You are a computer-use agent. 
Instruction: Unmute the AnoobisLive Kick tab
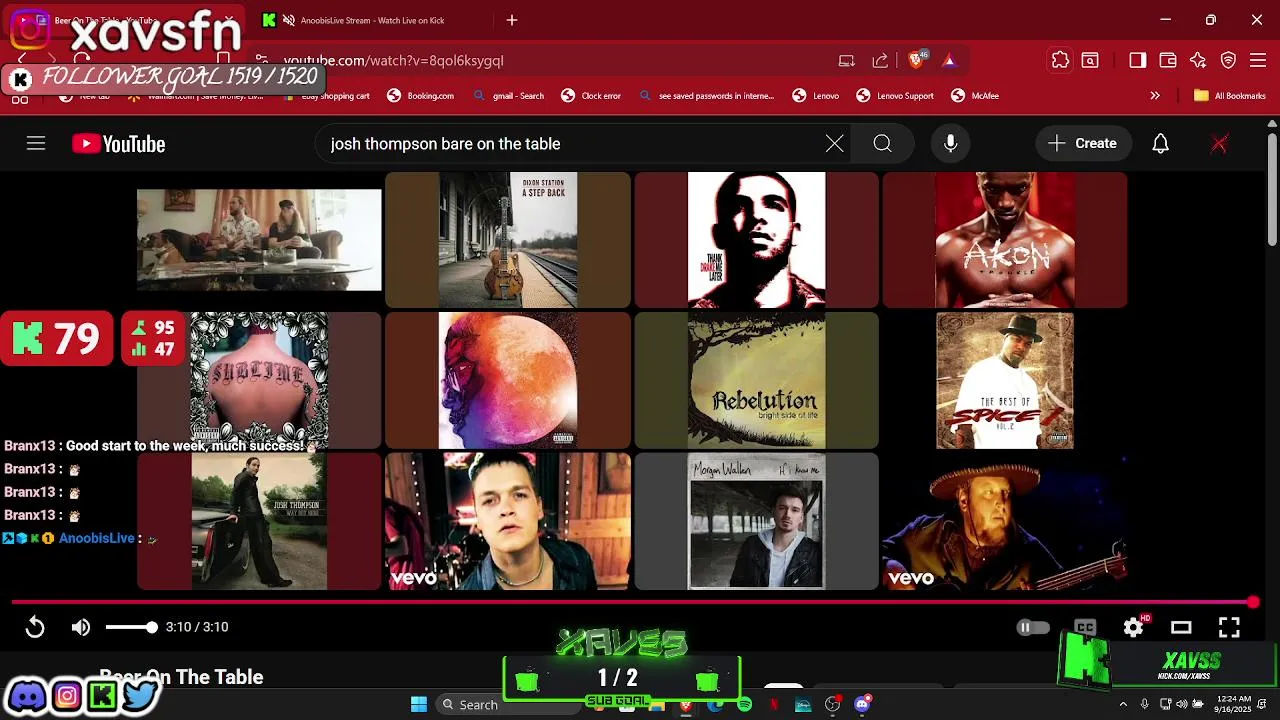289,20
